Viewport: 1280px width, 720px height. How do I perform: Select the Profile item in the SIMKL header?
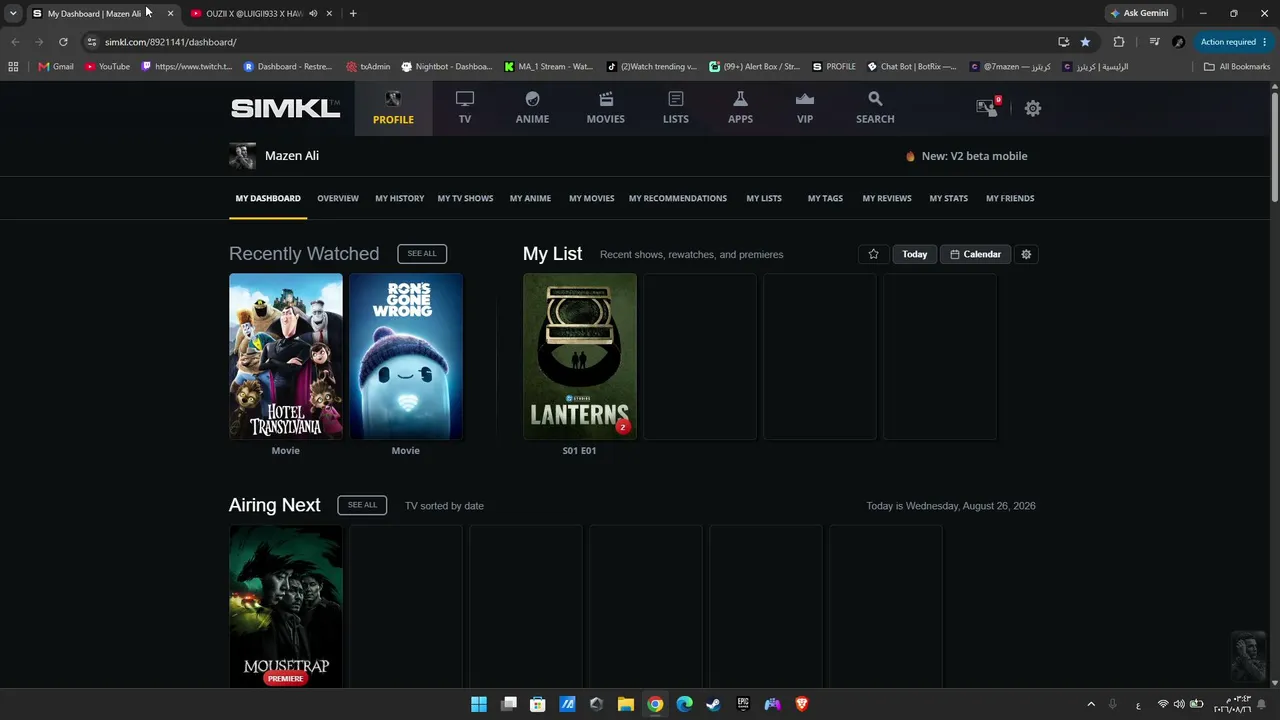coord(393,108)
